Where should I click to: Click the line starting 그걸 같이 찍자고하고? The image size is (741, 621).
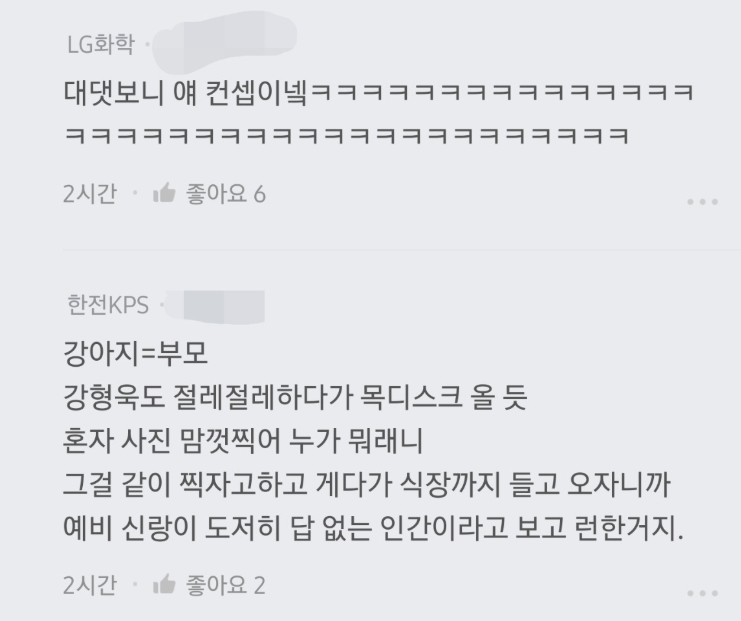point(367,484)
